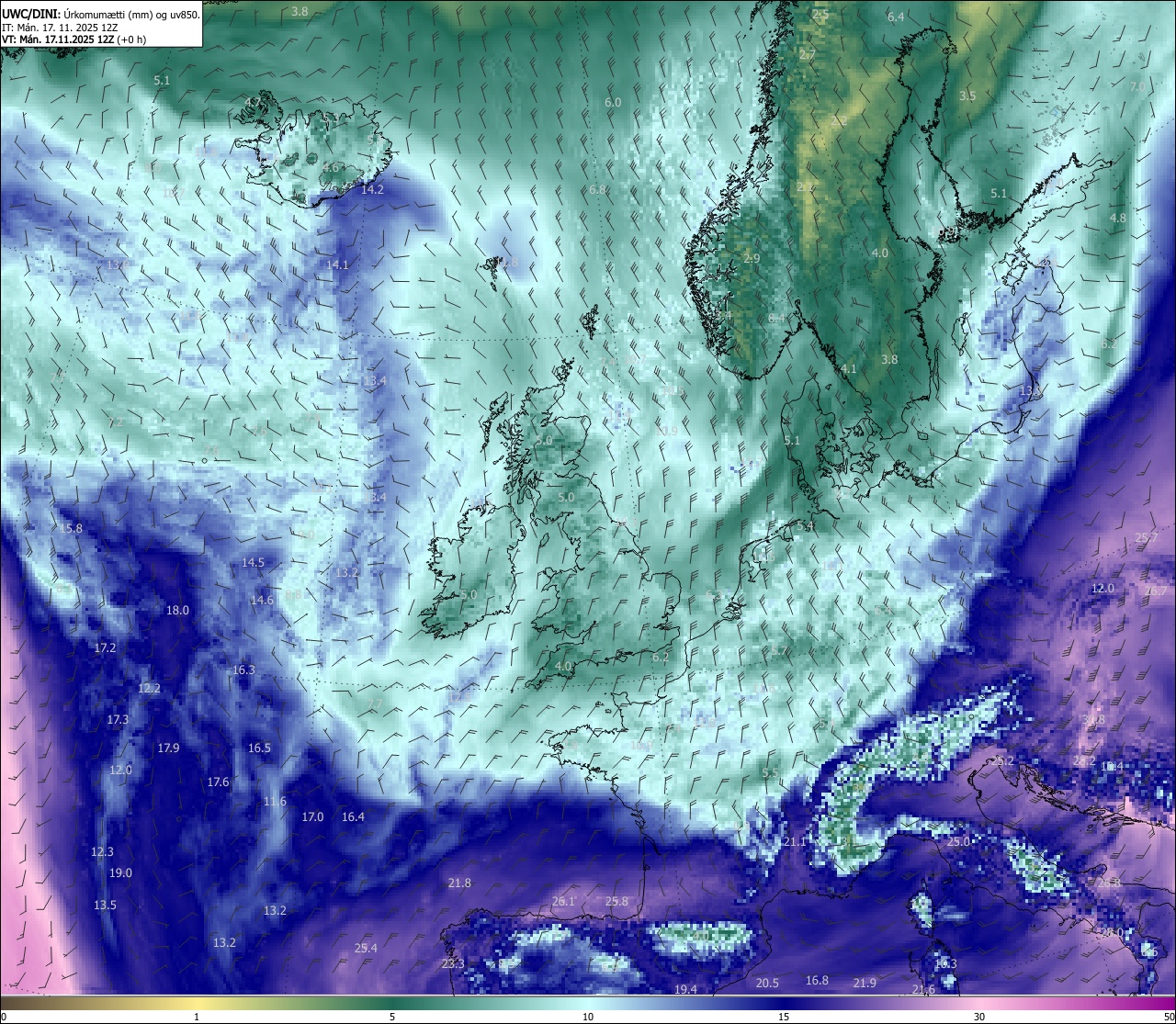Click the 14.6 value label on the map
The width and height of the screenshot is (1176, 1024).
click(262, 601)
